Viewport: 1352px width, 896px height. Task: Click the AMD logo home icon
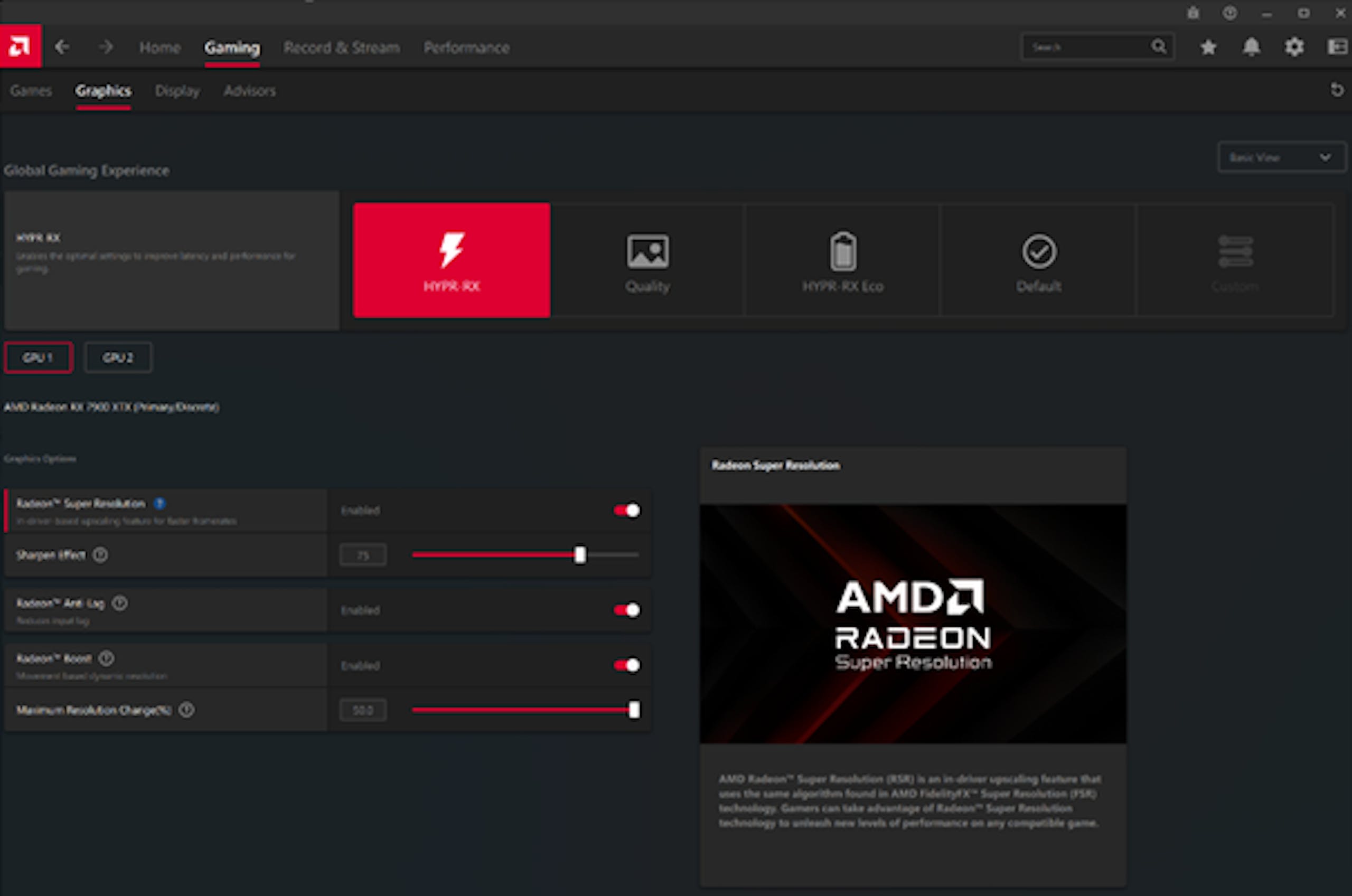[x=20, y=46]
